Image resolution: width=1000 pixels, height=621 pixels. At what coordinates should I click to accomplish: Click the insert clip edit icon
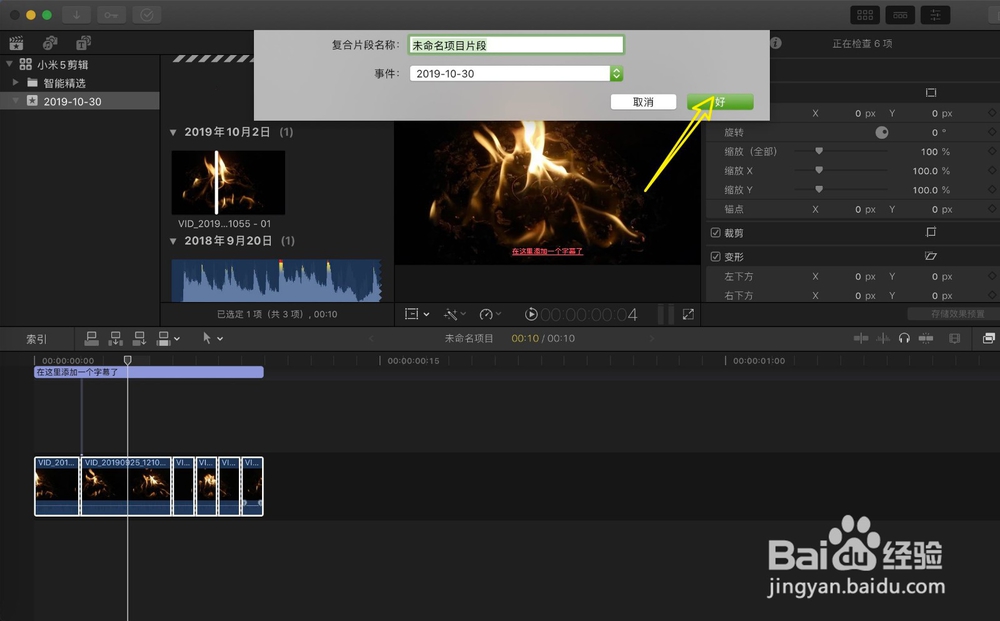click(x=115, y=339)
